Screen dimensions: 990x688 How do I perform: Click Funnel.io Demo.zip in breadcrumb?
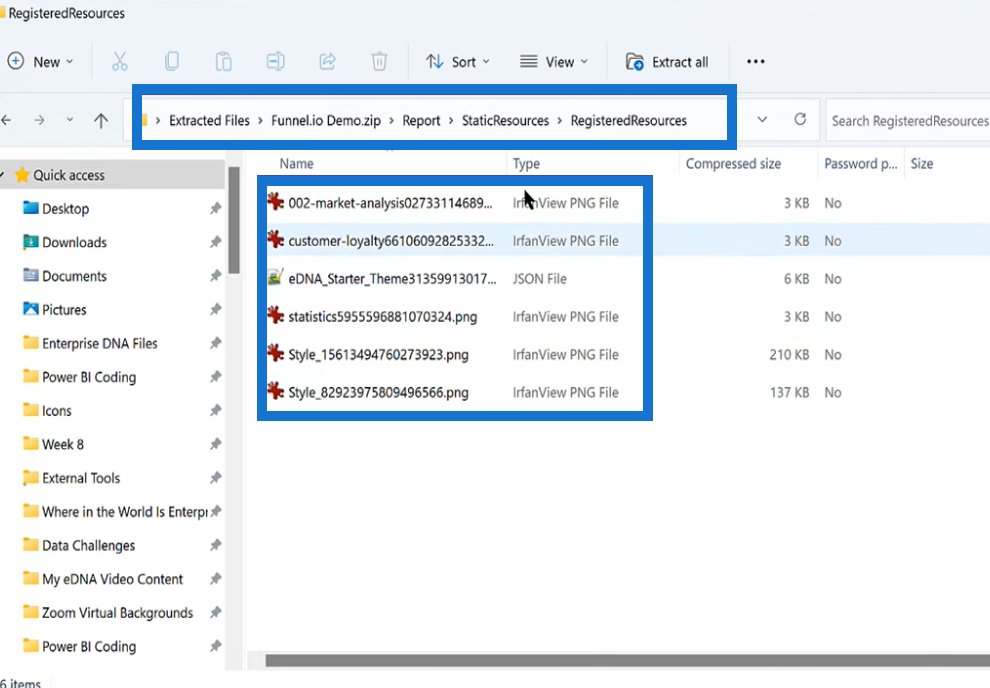click(x=326, y=121)
